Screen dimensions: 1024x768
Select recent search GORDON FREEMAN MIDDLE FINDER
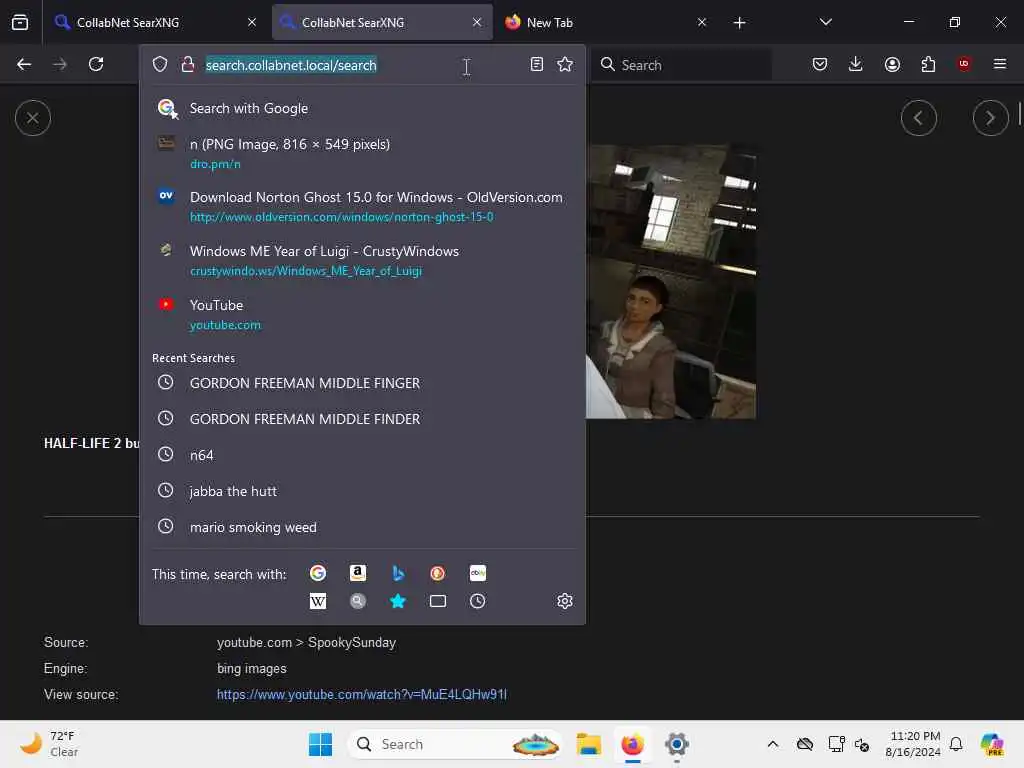click(x=362, y=419)
